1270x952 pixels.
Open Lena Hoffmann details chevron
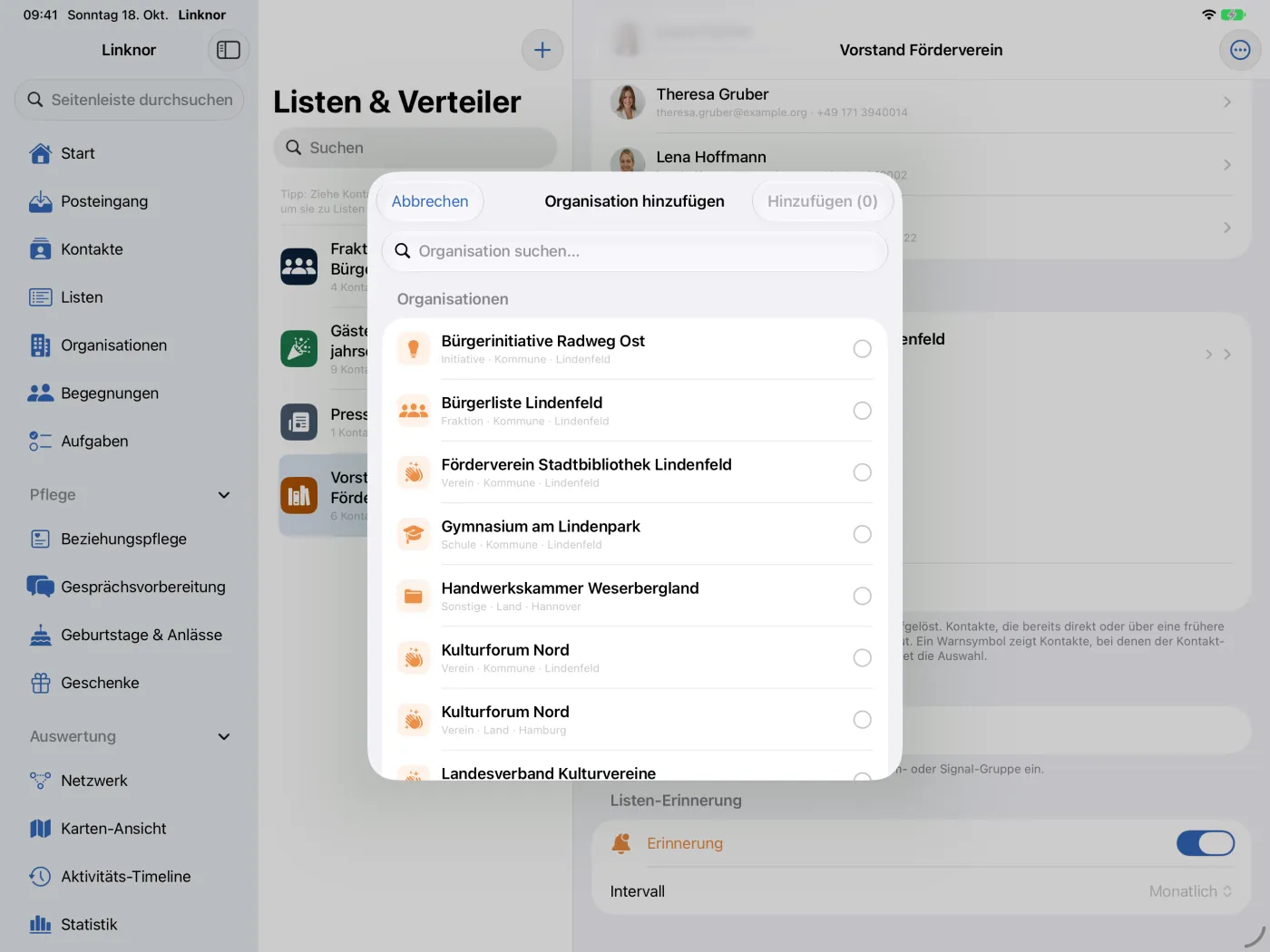(x=1227, y=165)
